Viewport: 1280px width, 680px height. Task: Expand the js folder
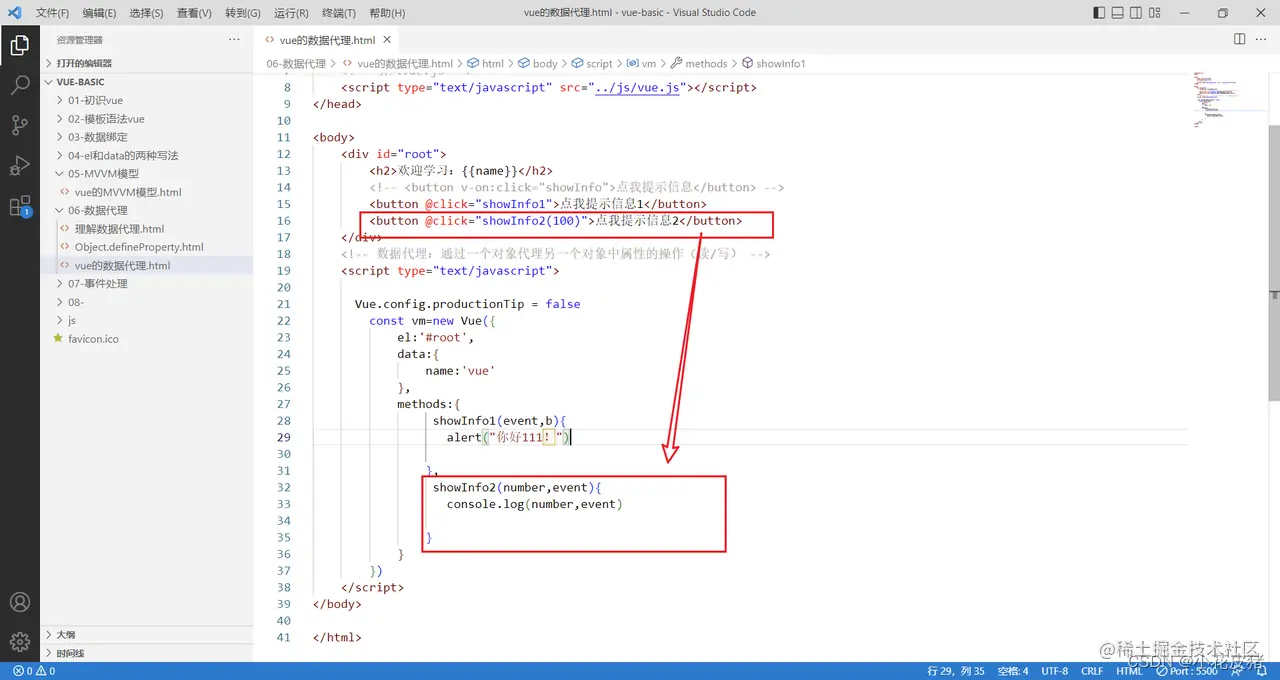[146, 320]
